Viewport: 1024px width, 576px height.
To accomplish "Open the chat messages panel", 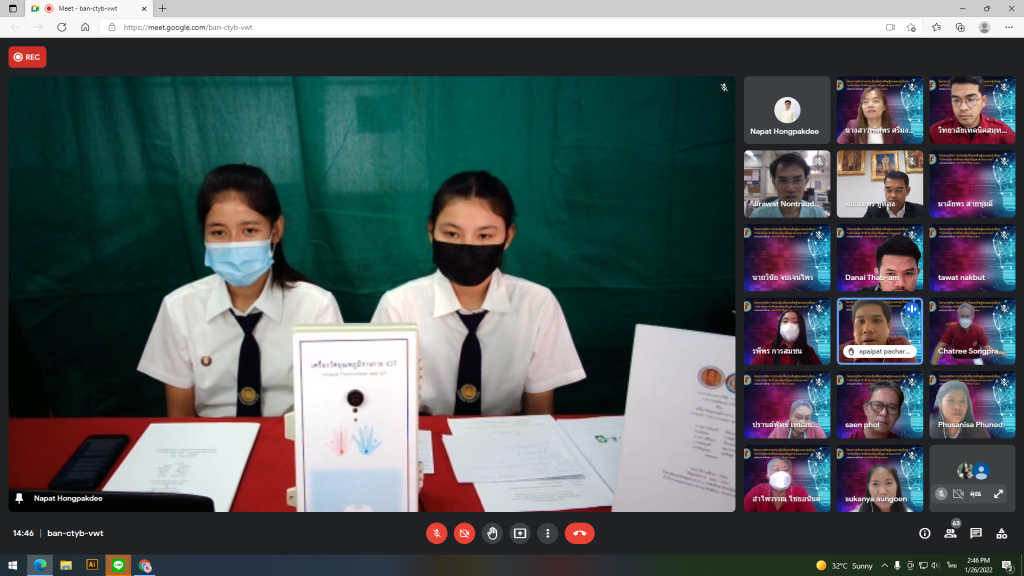I will tap(976, 534).
